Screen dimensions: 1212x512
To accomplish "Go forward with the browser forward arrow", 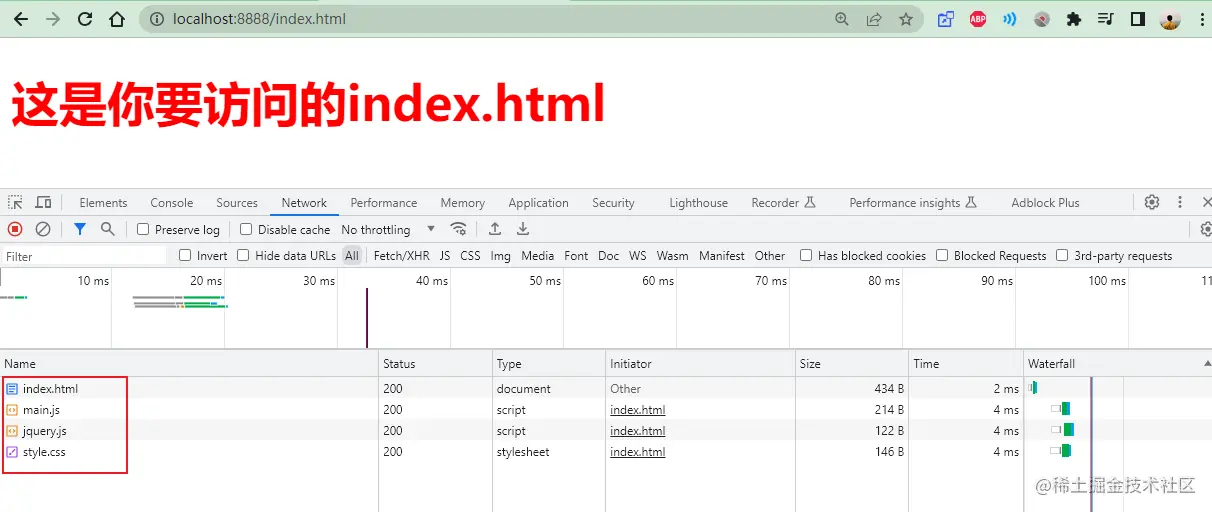I will 53,19.
